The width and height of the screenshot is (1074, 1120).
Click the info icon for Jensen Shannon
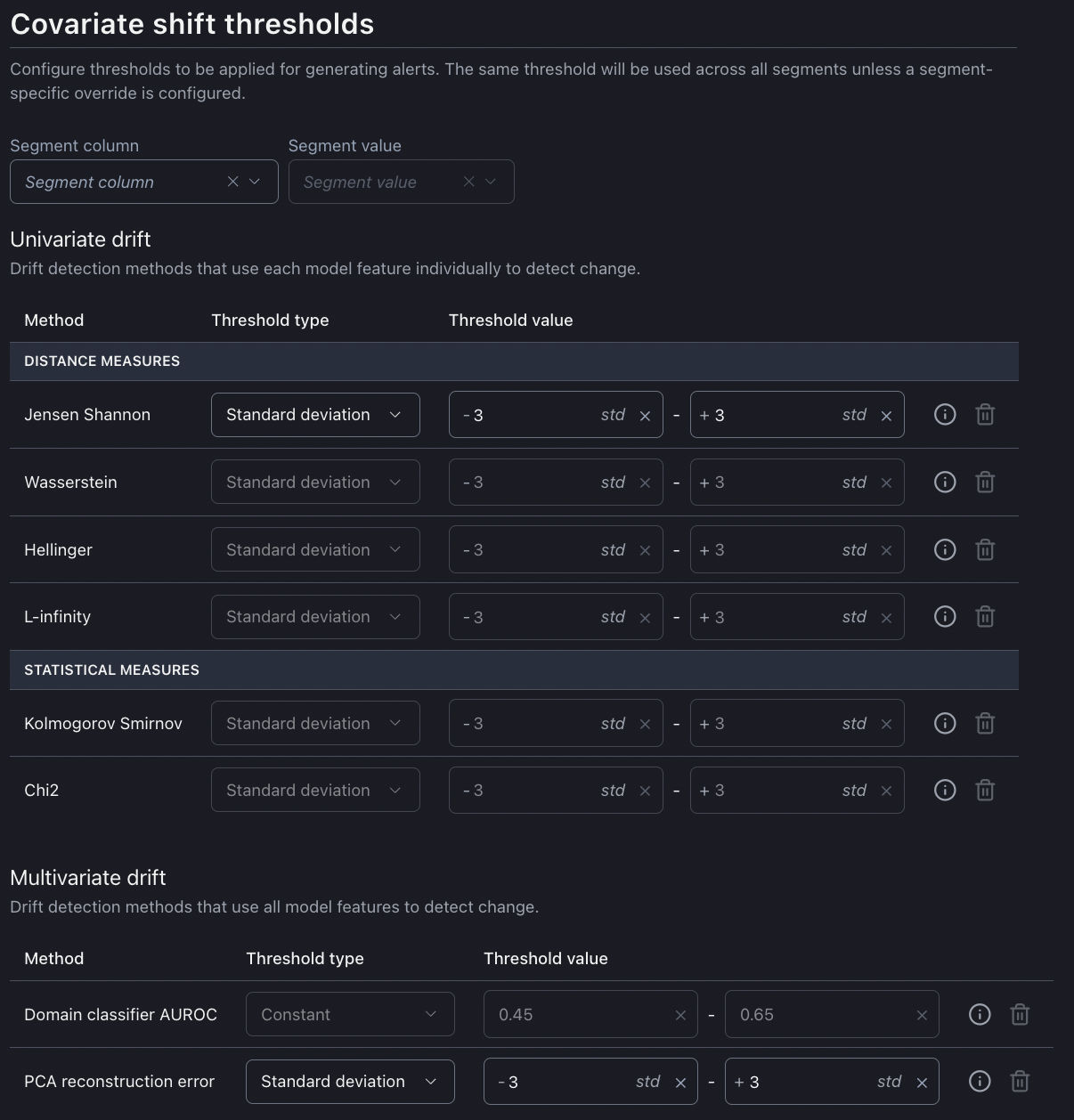[945, 415]
